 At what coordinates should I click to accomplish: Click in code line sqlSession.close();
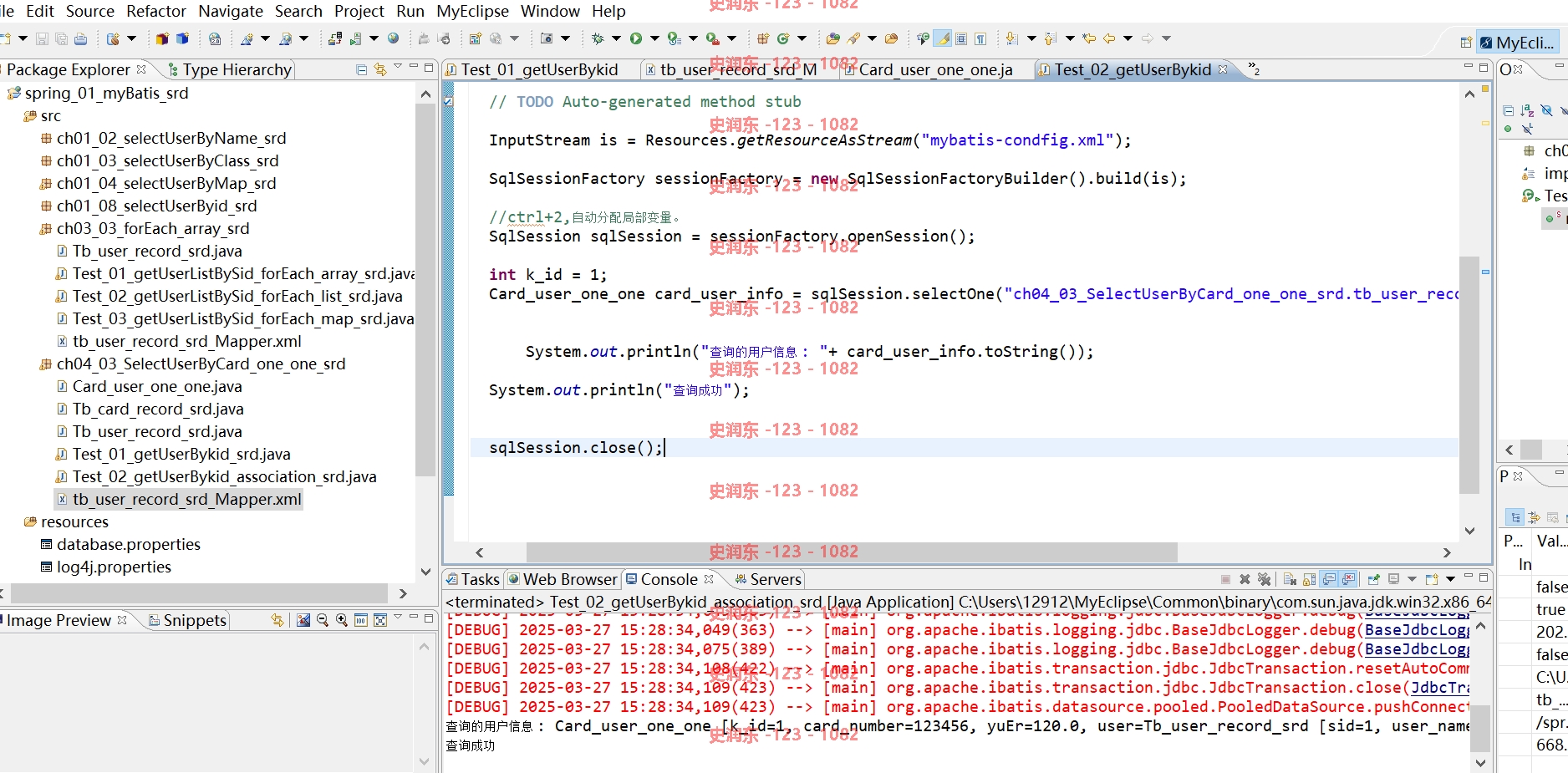pyautogui.click(x=575, y=448)
